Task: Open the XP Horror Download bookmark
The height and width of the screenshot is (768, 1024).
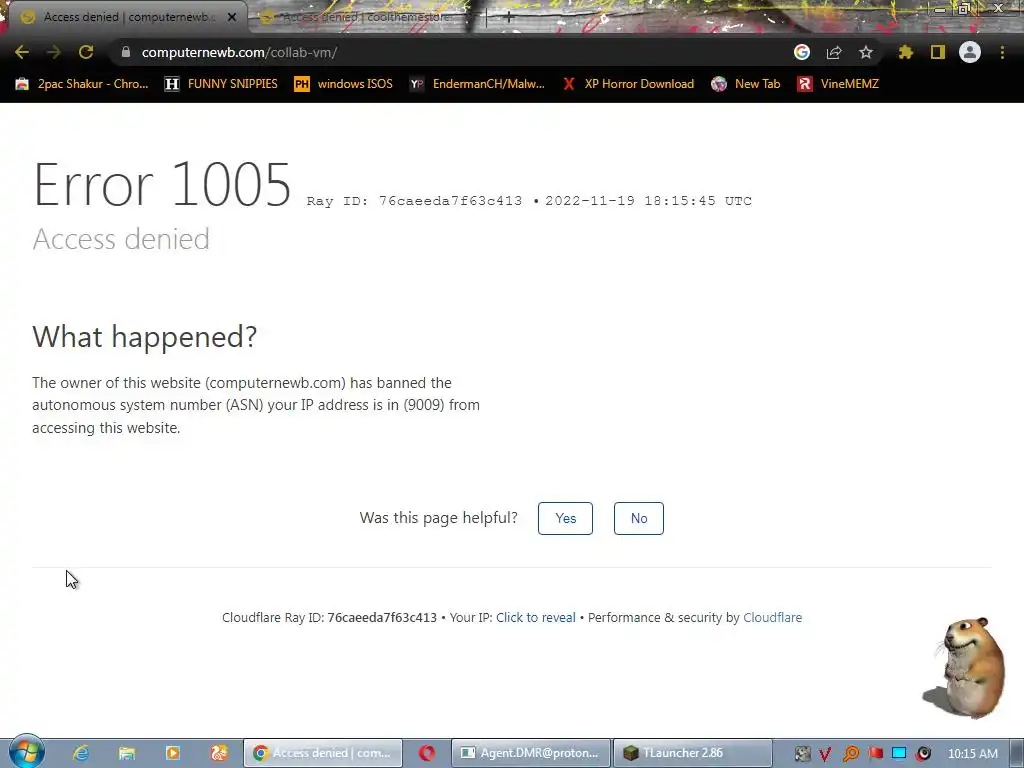Action: [x=628, y=84]
